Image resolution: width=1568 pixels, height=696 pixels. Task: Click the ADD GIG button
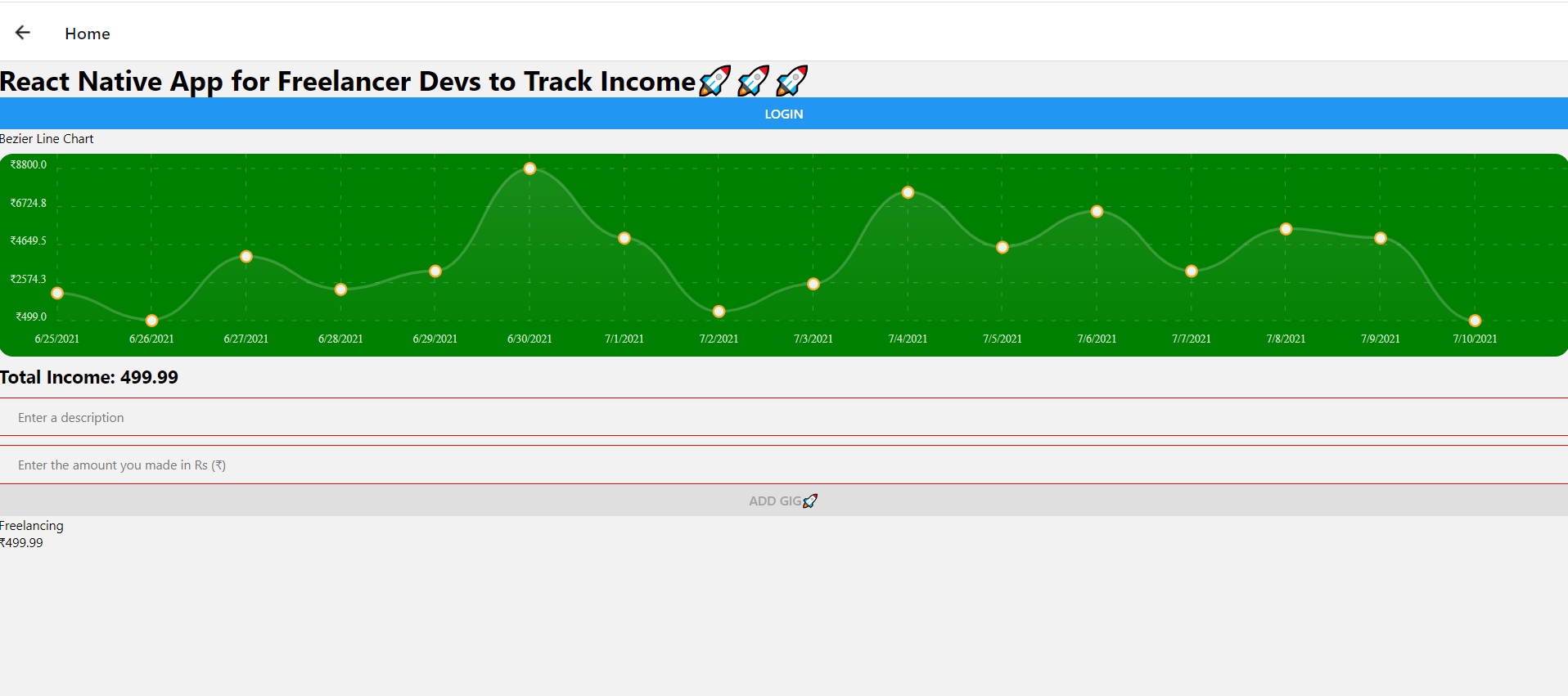[783, 501]
